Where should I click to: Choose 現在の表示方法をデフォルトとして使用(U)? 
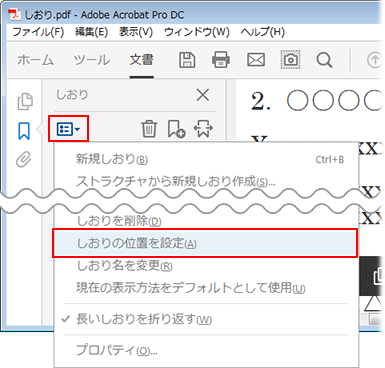(x=206, y=288)
